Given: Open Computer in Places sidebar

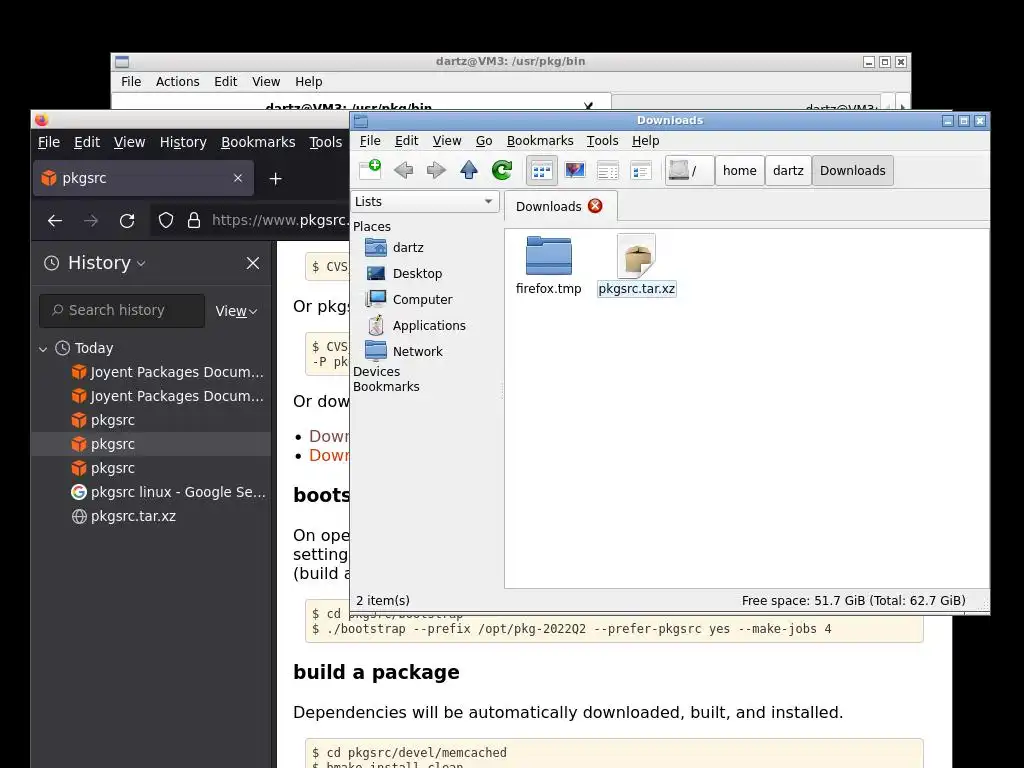Looking at the screenshot, I should pyautogui.click(x=423, y=300).
